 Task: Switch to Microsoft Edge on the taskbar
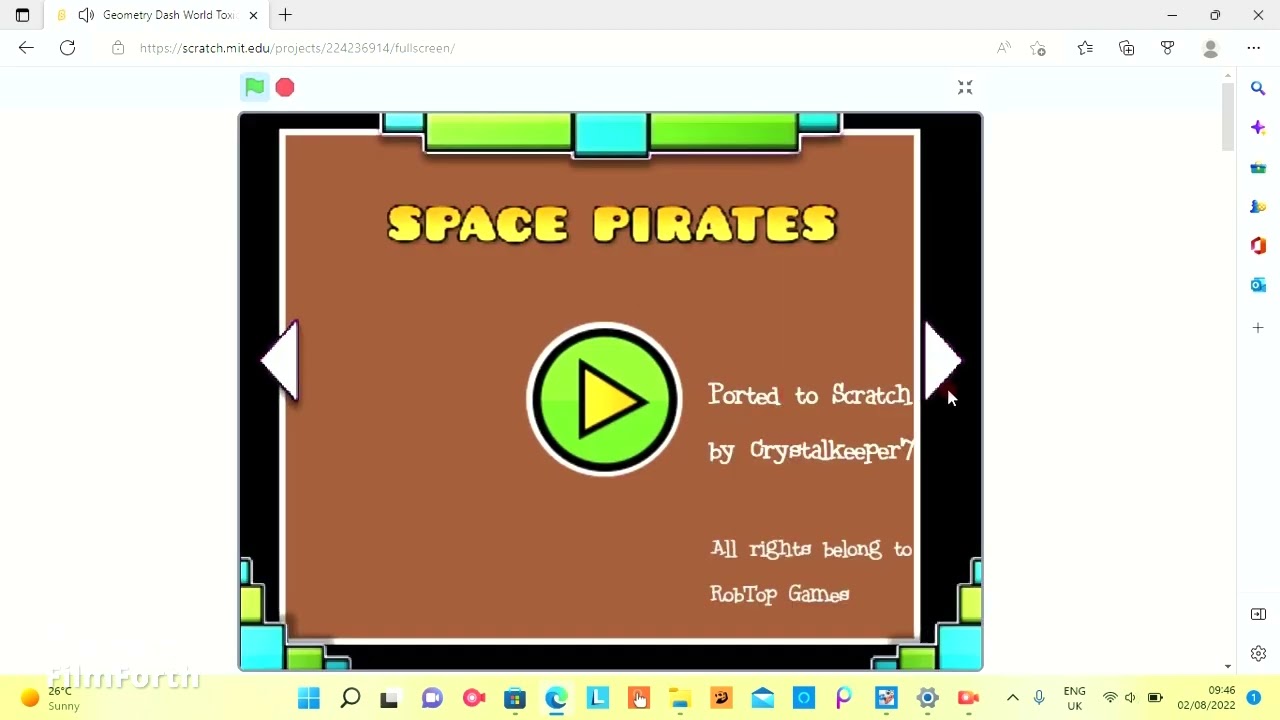click(x=556, y=698)
